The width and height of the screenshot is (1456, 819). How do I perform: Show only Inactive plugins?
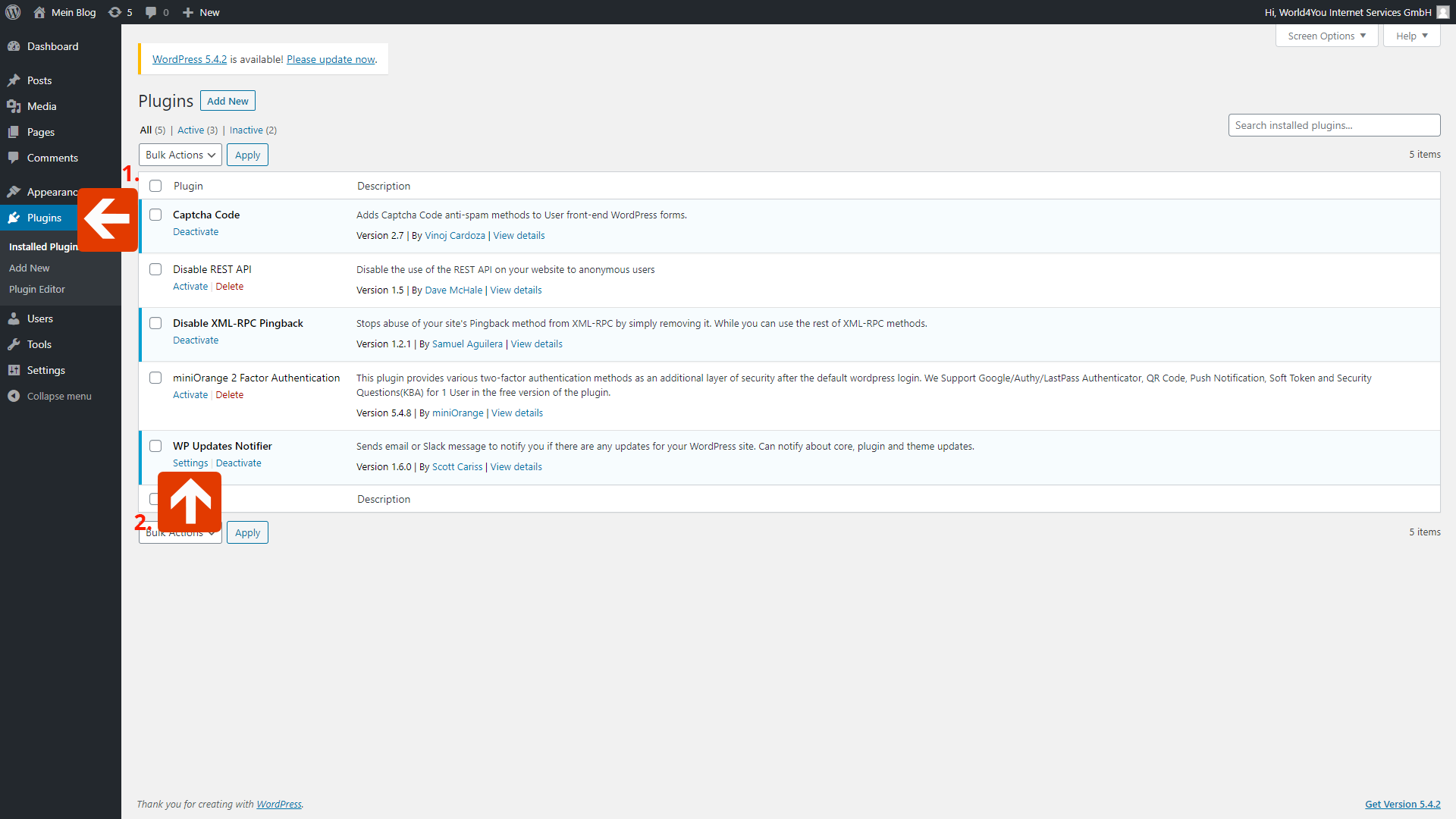[x=246, y=130]
